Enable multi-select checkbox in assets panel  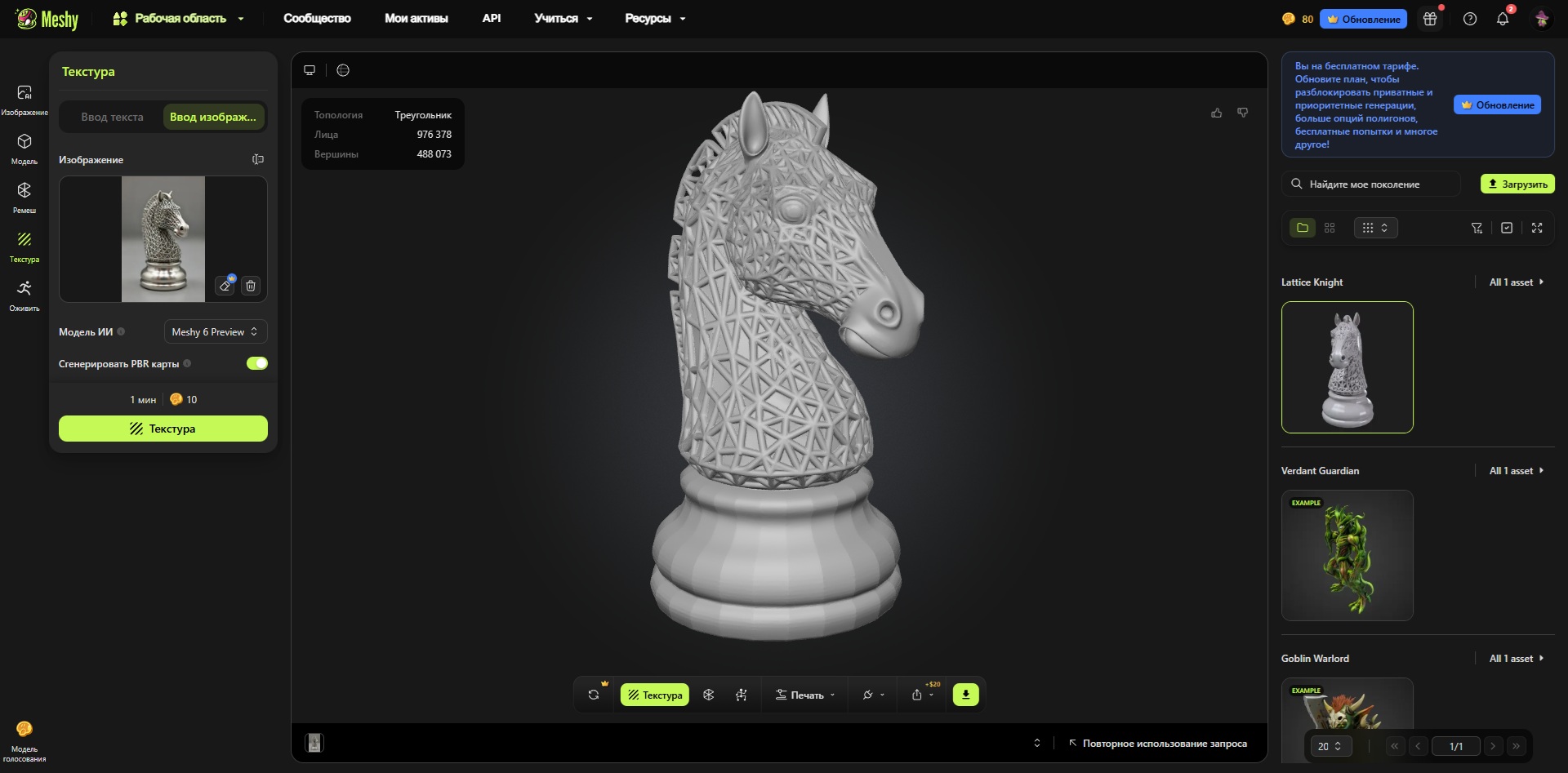coord(1507,228)
